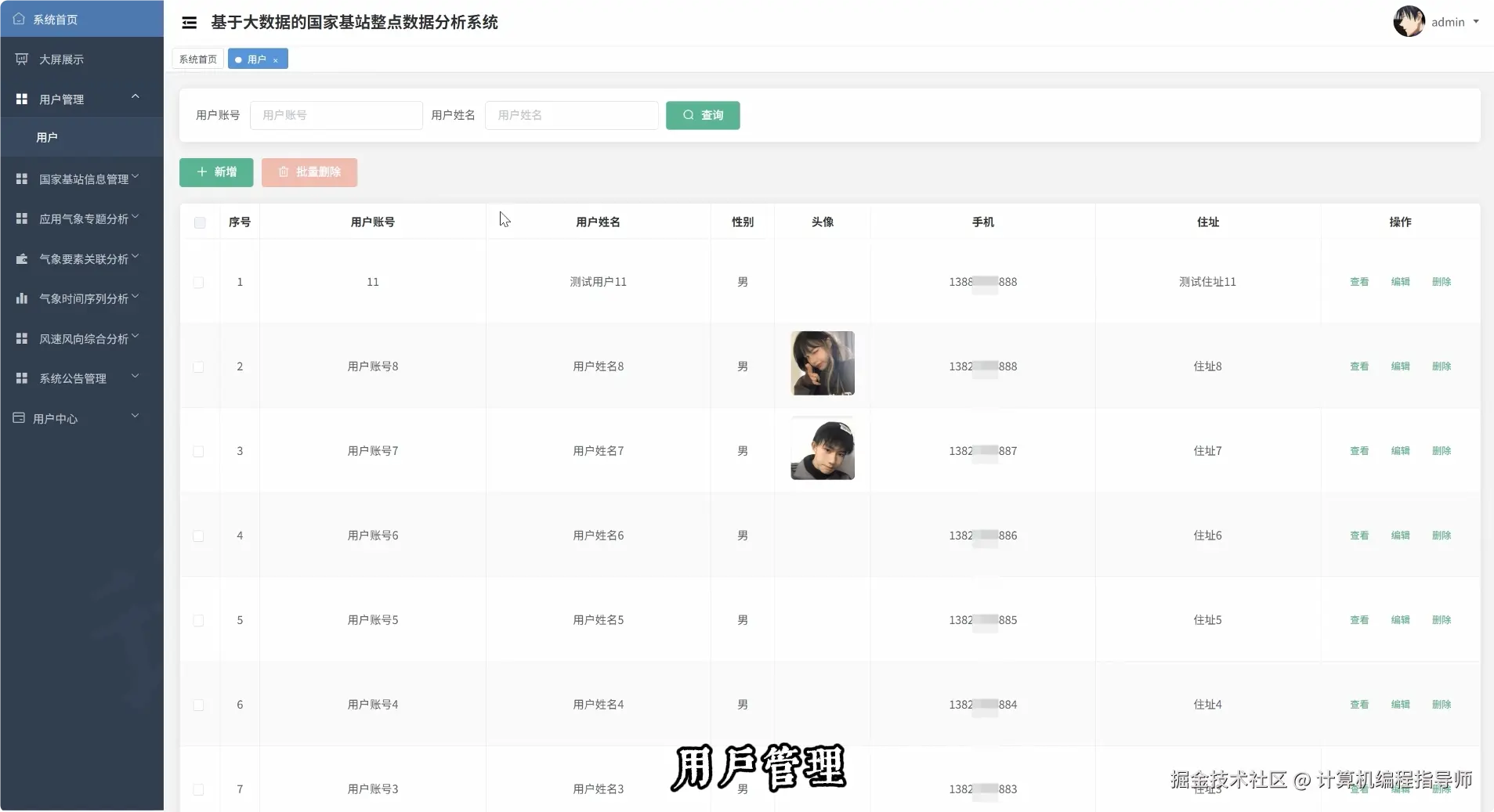Switch to the 系统首页 tab
Image resolution: width=1494 pixels, height=812 pixels.
197,60
